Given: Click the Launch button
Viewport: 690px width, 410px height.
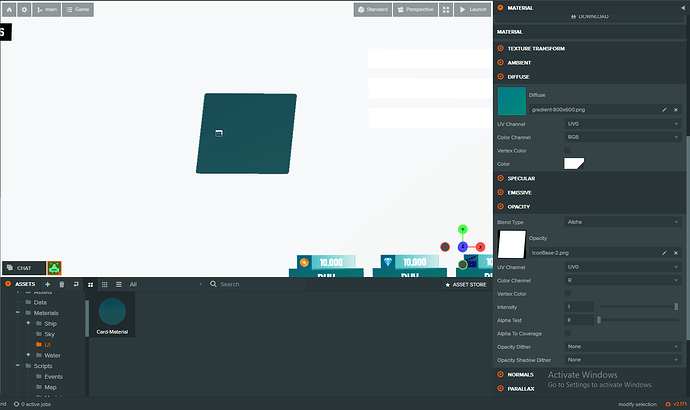Looking at the screenshot, I should 473,9.
